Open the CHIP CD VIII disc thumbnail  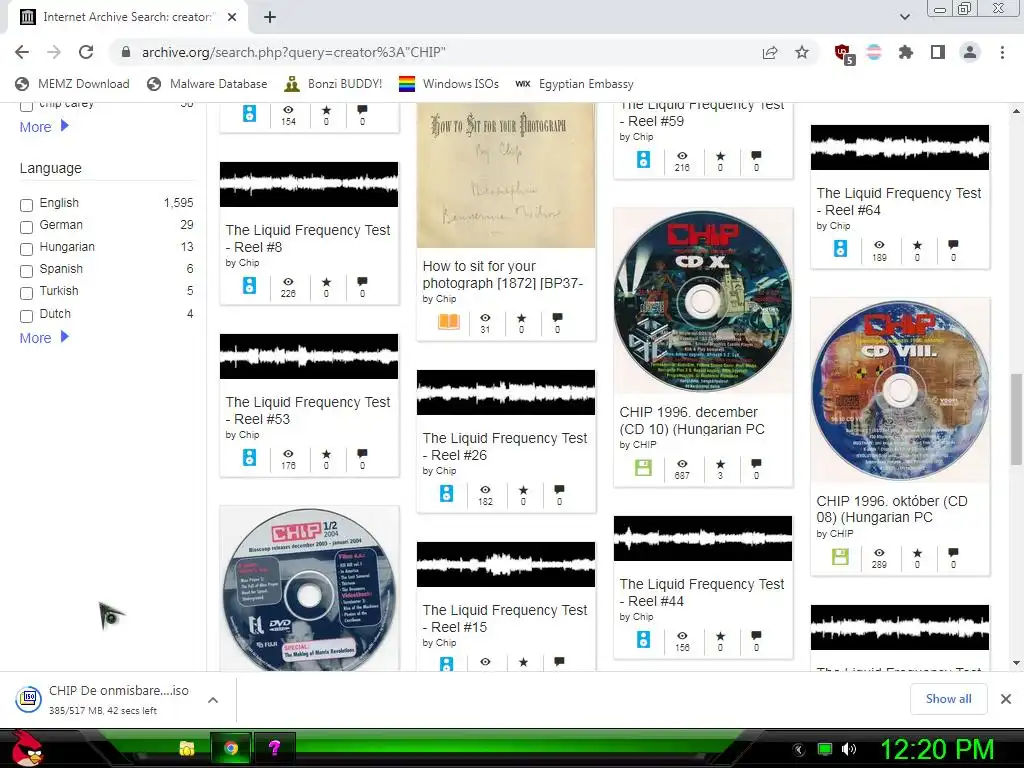click(900, 391)
